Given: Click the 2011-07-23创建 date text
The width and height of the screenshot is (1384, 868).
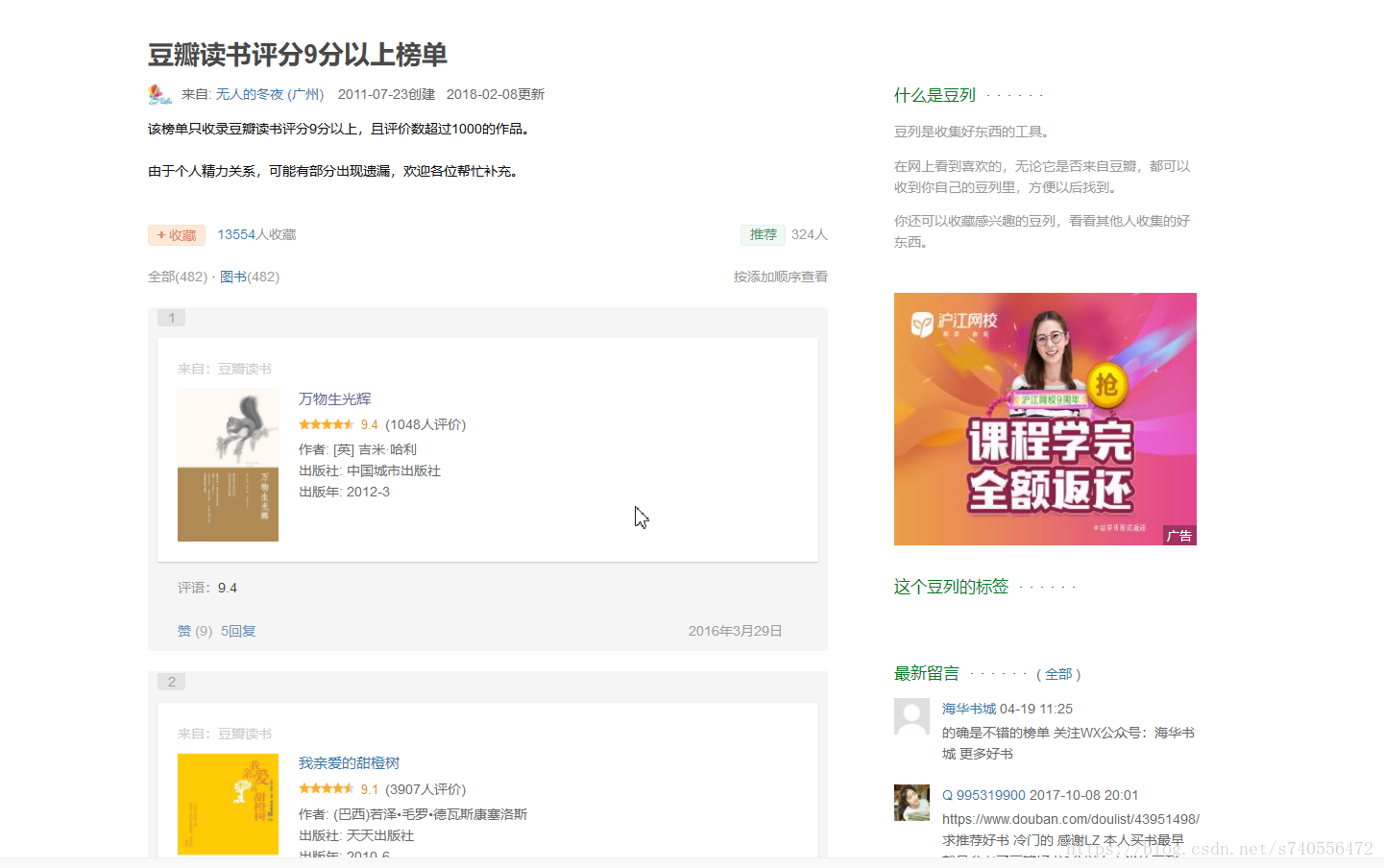Looking at the screenshot, I should [x=386, y=94].
